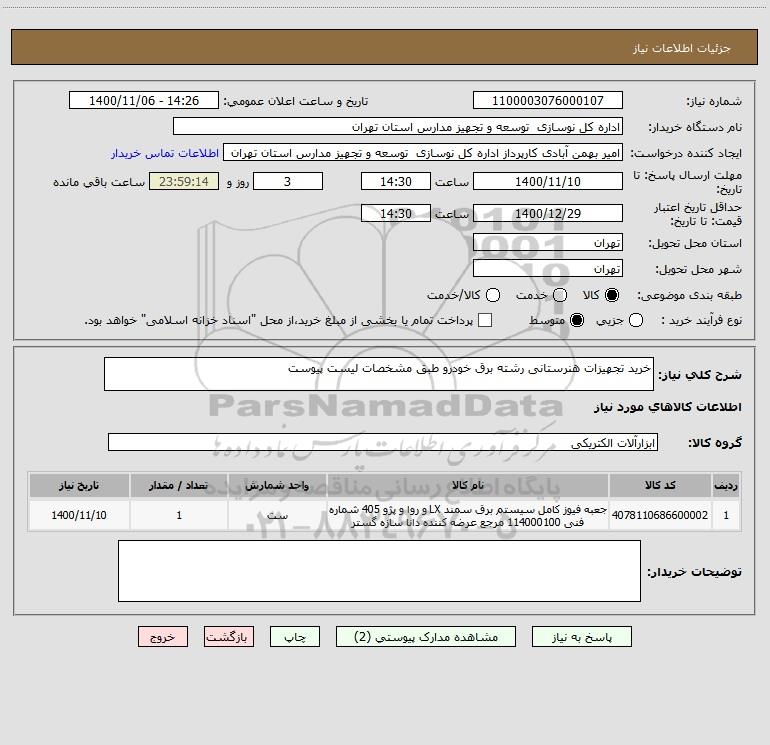Select the خدمت radio button
Viewport: 770px width, 745px height.
(x=560, y=295)
